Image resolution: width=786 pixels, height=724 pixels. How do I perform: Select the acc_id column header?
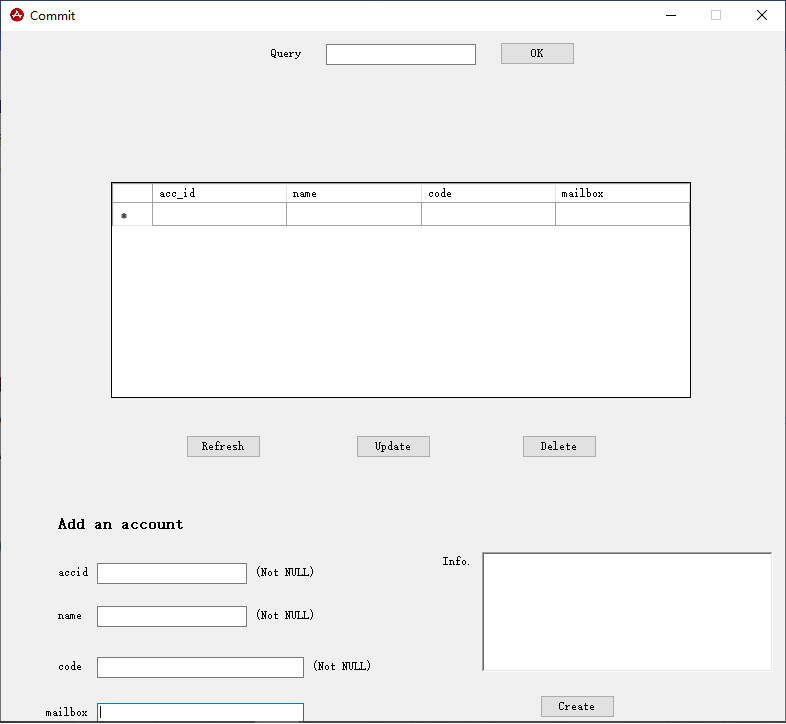tap(219, 194)
